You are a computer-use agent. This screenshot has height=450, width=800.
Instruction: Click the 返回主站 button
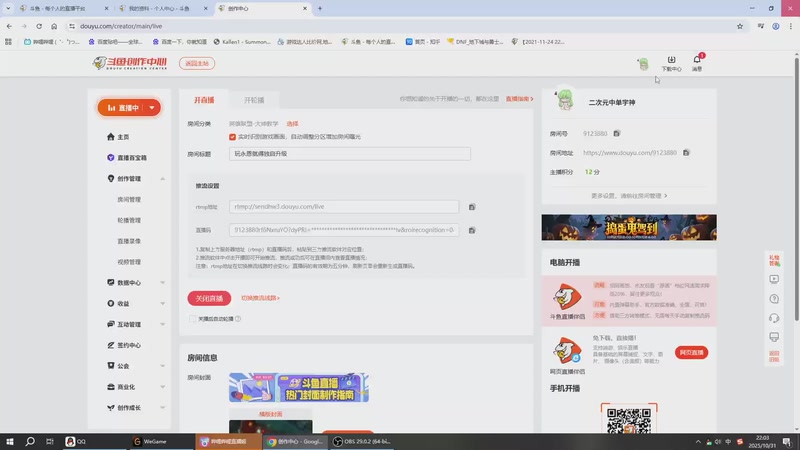pyautogui.click(x=197, y=63)
